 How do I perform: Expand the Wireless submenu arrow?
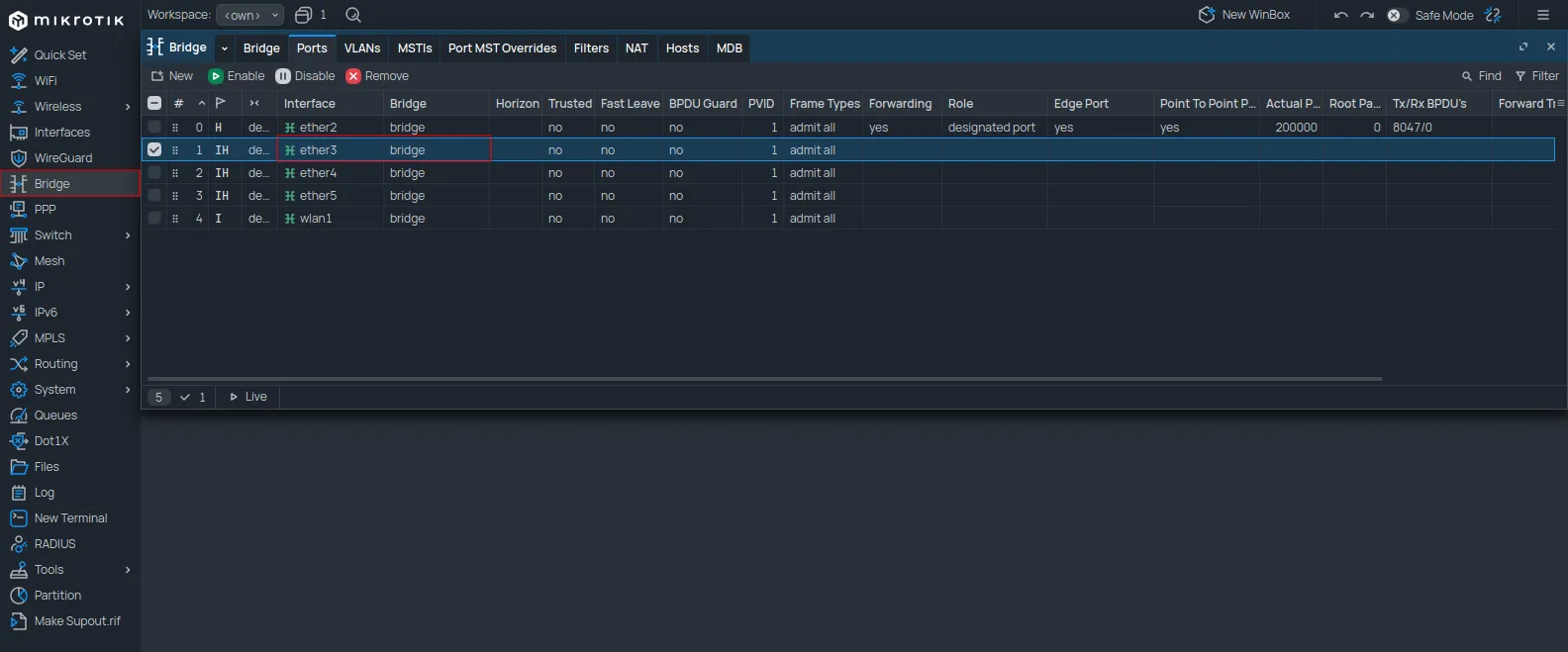click(128, 107)
